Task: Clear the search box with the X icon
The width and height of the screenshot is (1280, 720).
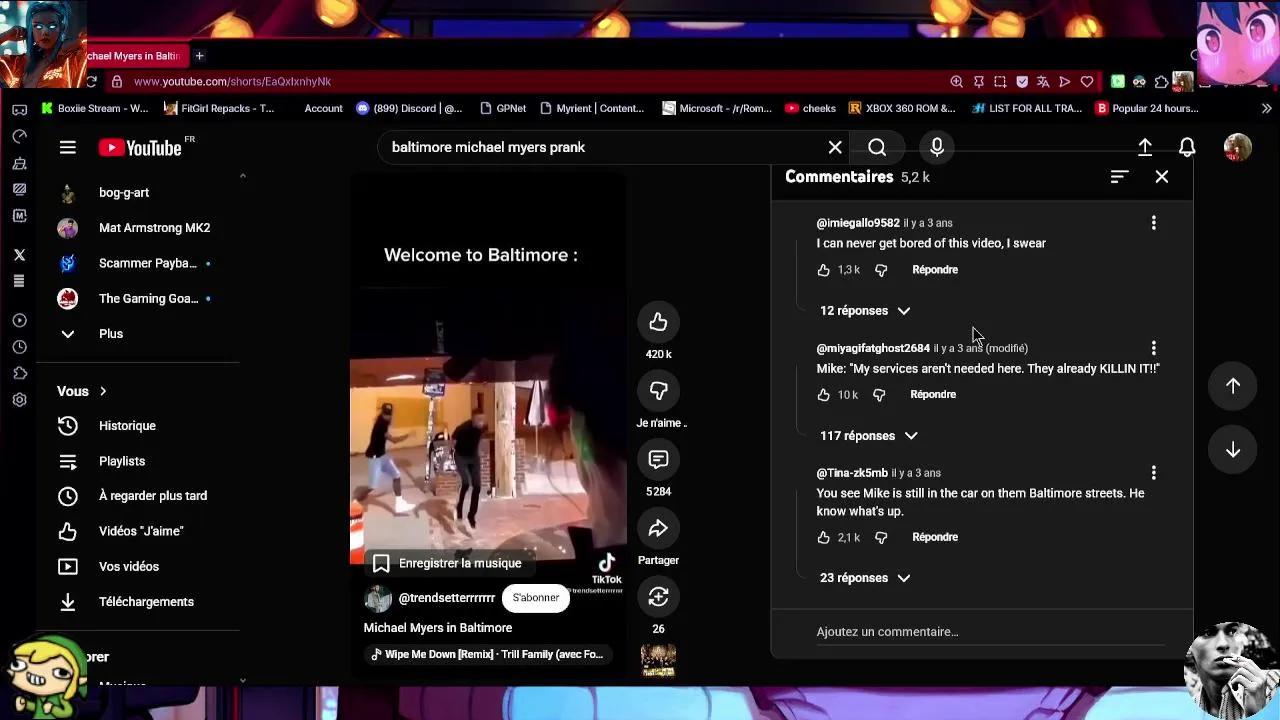Action: [835, 147]
